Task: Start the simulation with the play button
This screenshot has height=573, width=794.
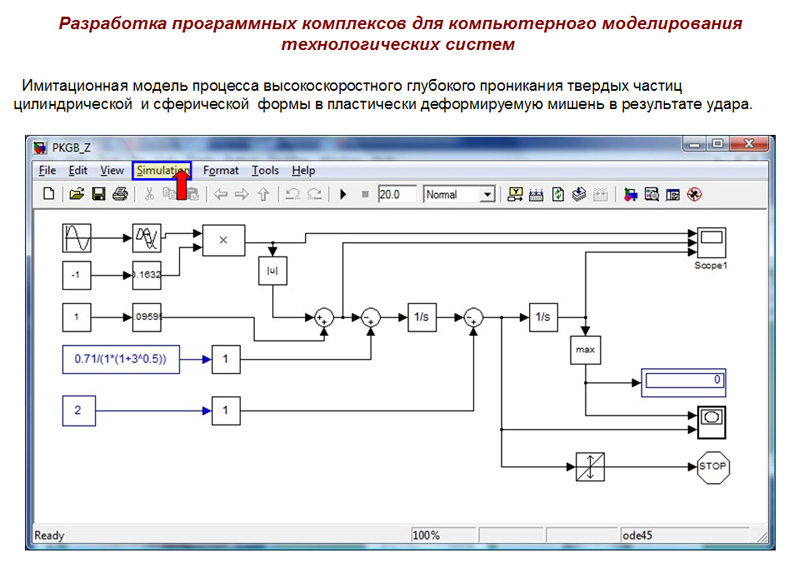Action: [x=343, y=194]
